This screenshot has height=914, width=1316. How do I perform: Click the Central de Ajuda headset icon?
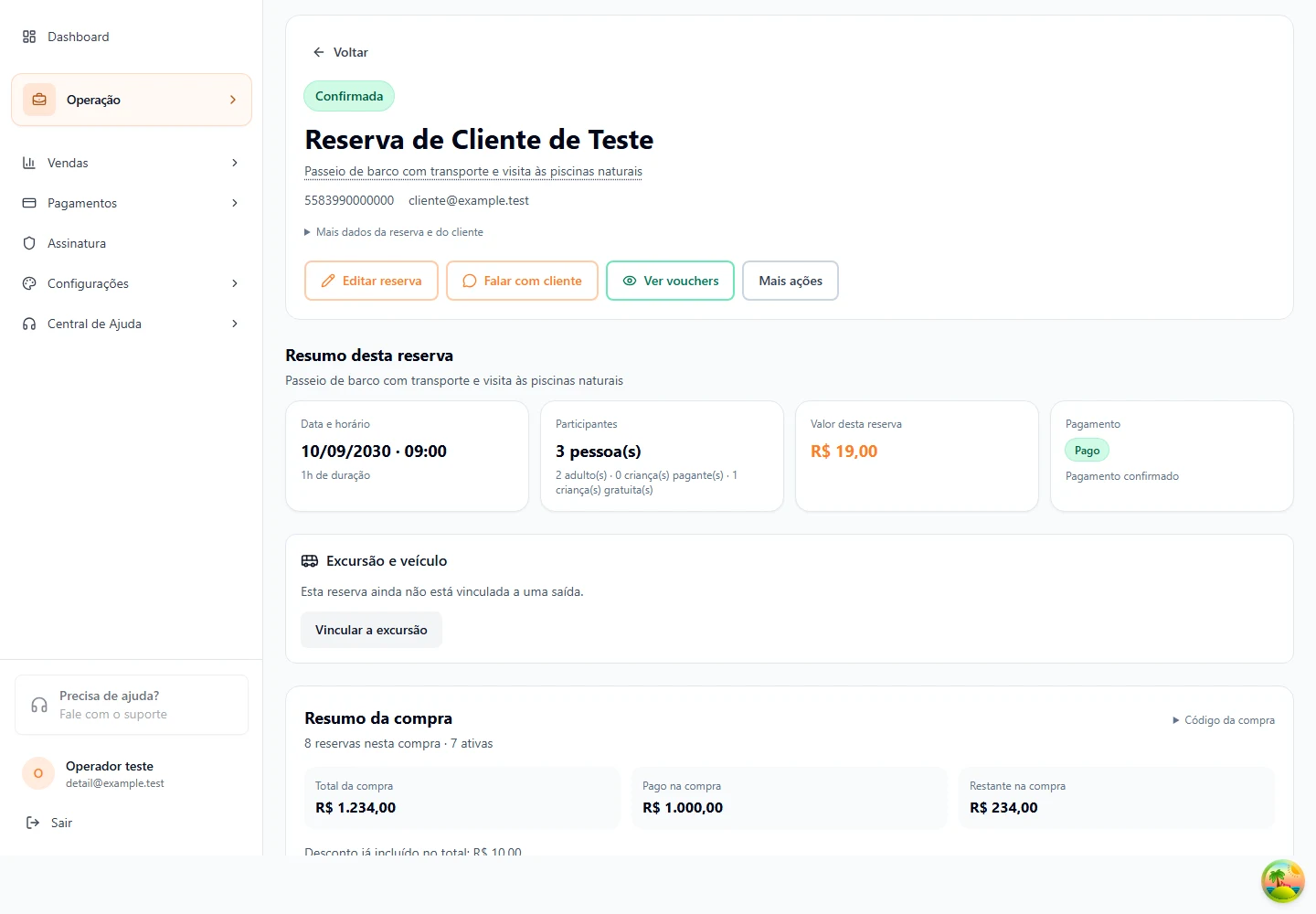[29, 324]
